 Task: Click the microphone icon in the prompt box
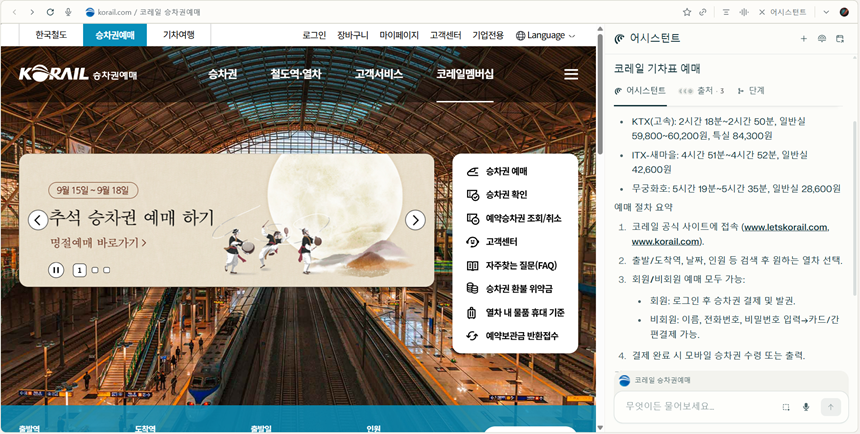(x=806, y=407)
